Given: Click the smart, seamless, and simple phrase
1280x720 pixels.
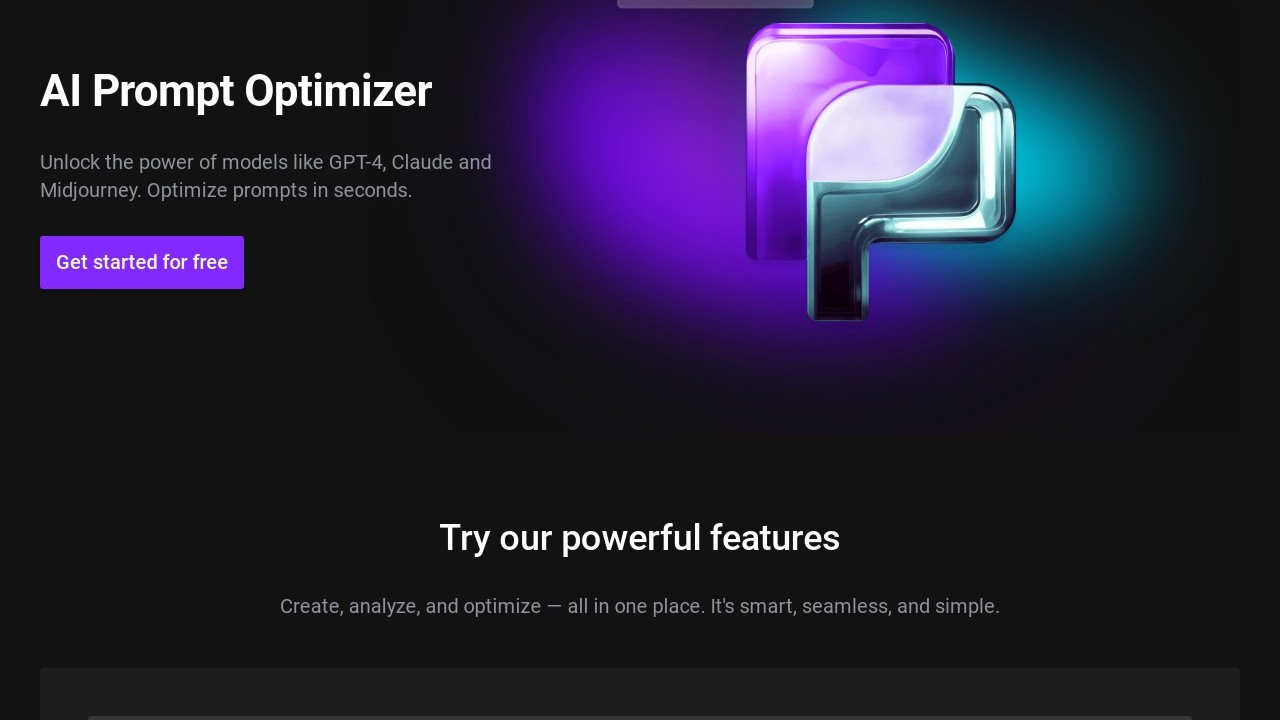Looking at the screenshot, I should 868,606.
